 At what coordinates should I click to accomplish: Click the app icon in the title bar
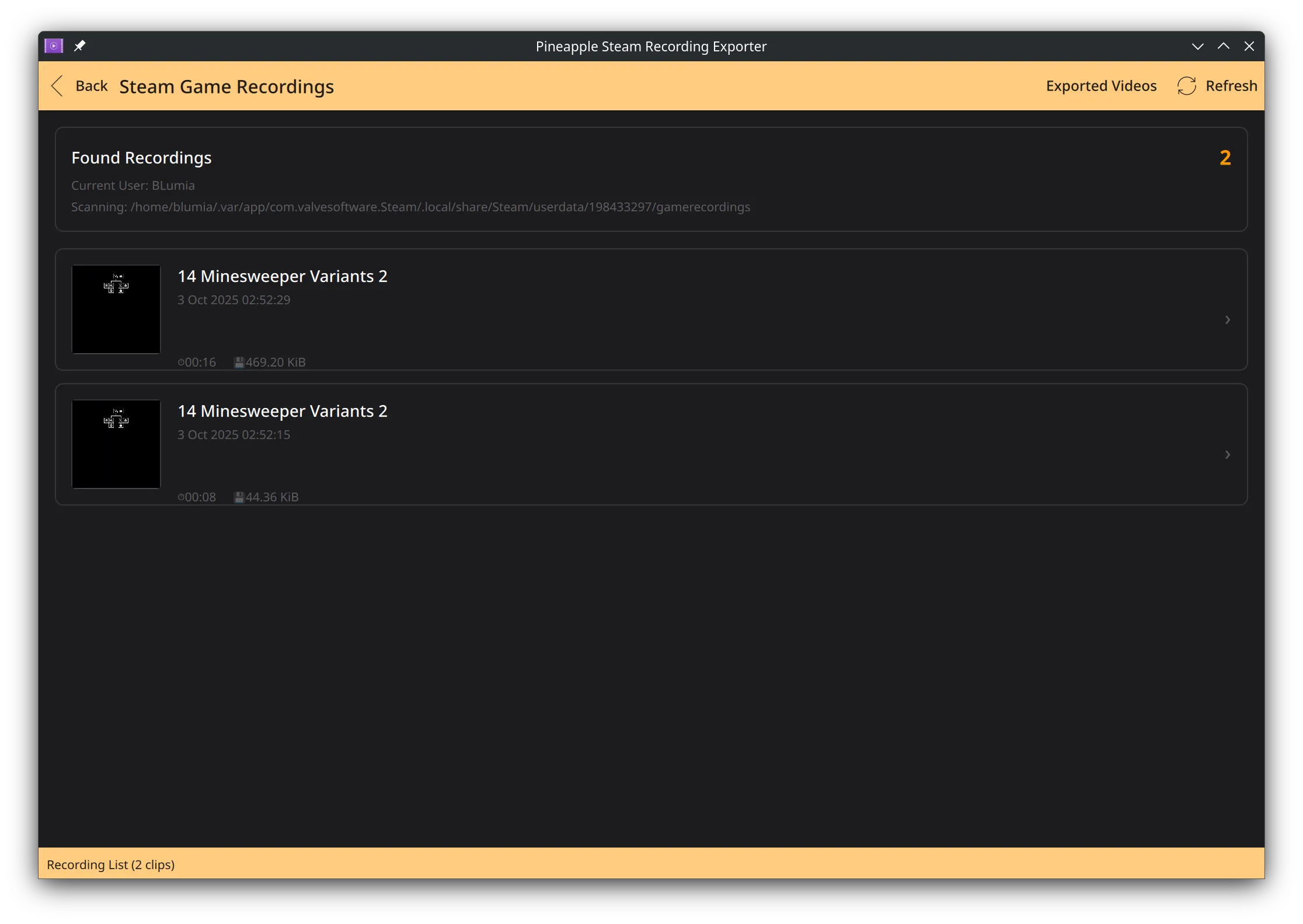(x=54, y=46)
